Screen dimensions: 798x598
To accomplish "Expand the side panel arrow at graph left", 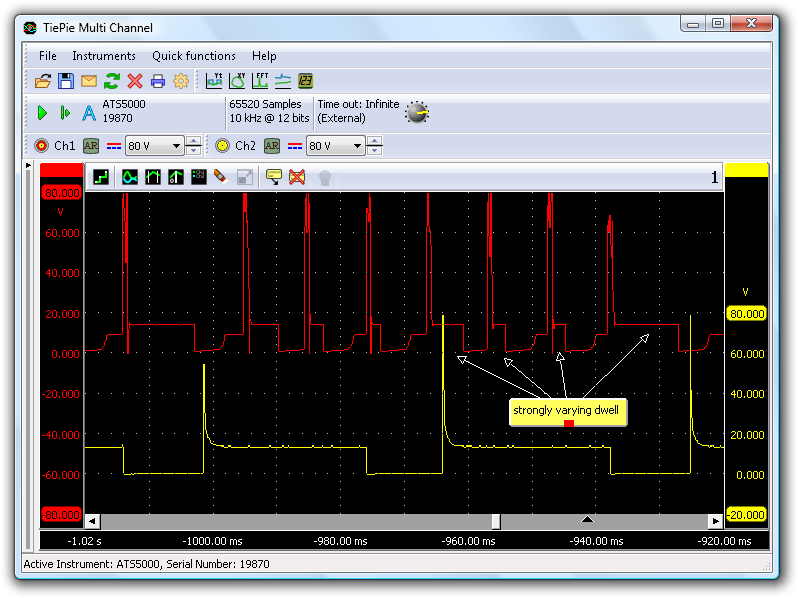I will pos(28,165).
